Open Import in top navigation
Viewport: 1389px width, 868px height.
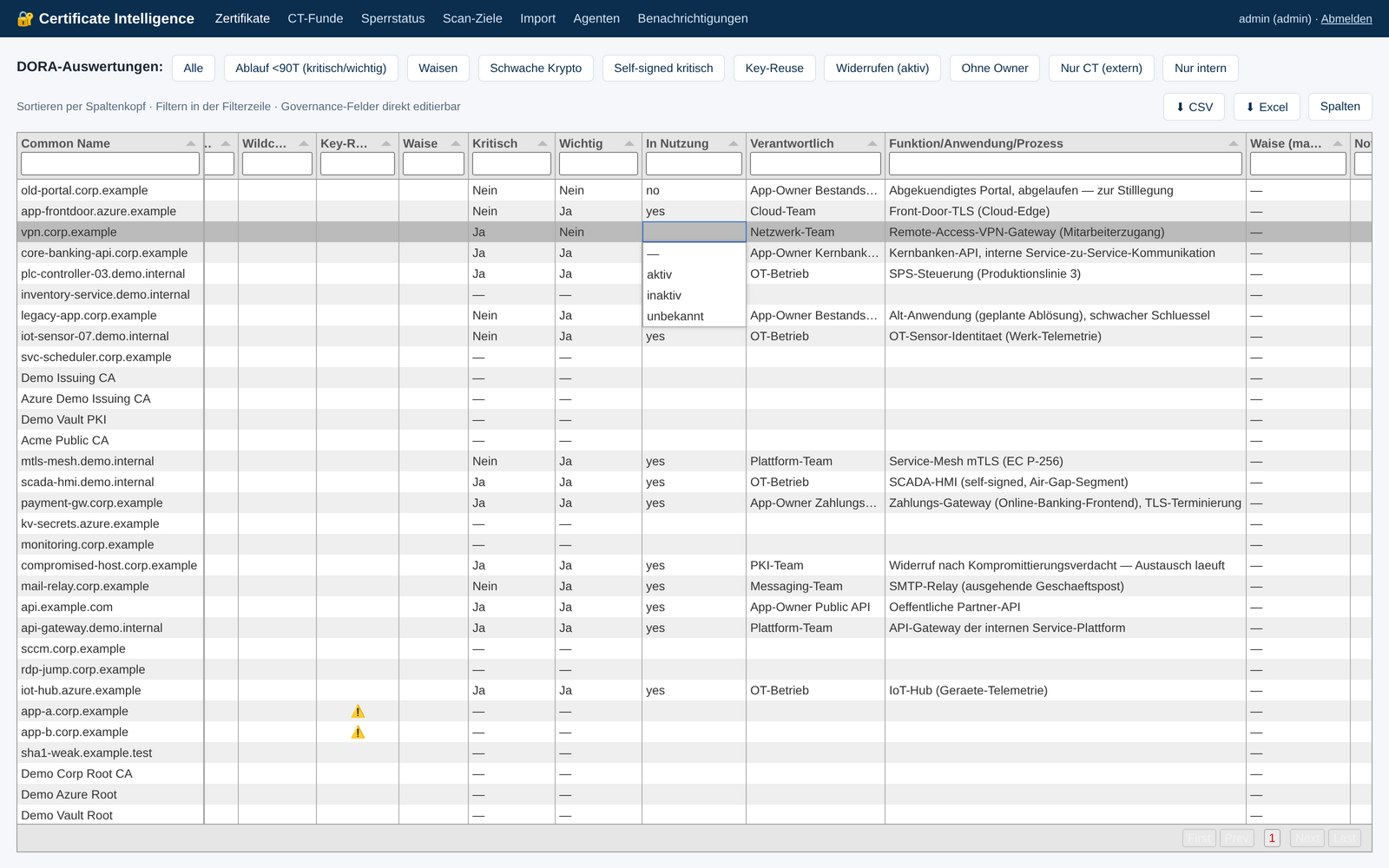click(537, 18)
